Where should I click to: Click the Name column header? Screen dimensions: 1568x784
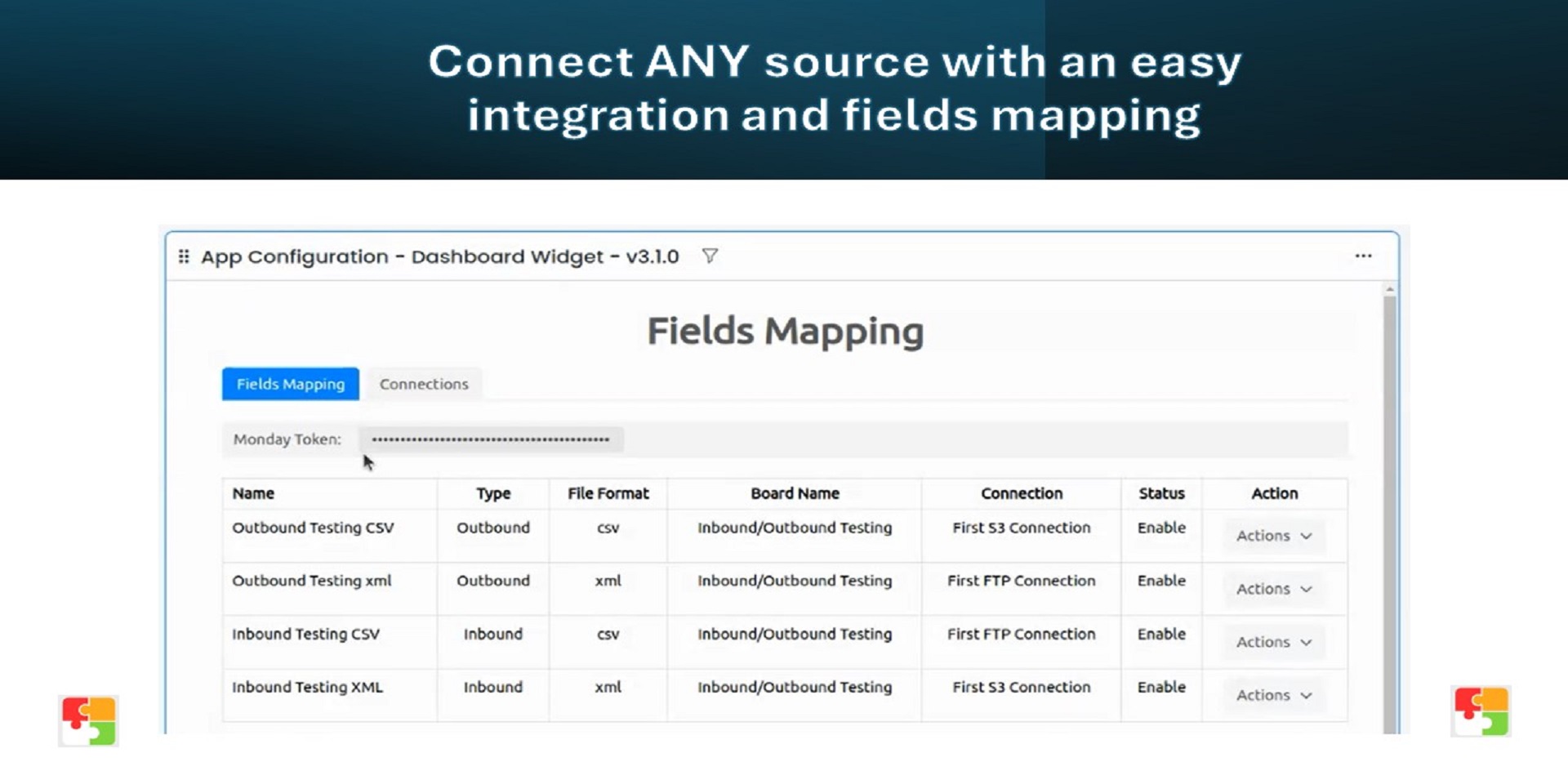click(x=253, y=493)
